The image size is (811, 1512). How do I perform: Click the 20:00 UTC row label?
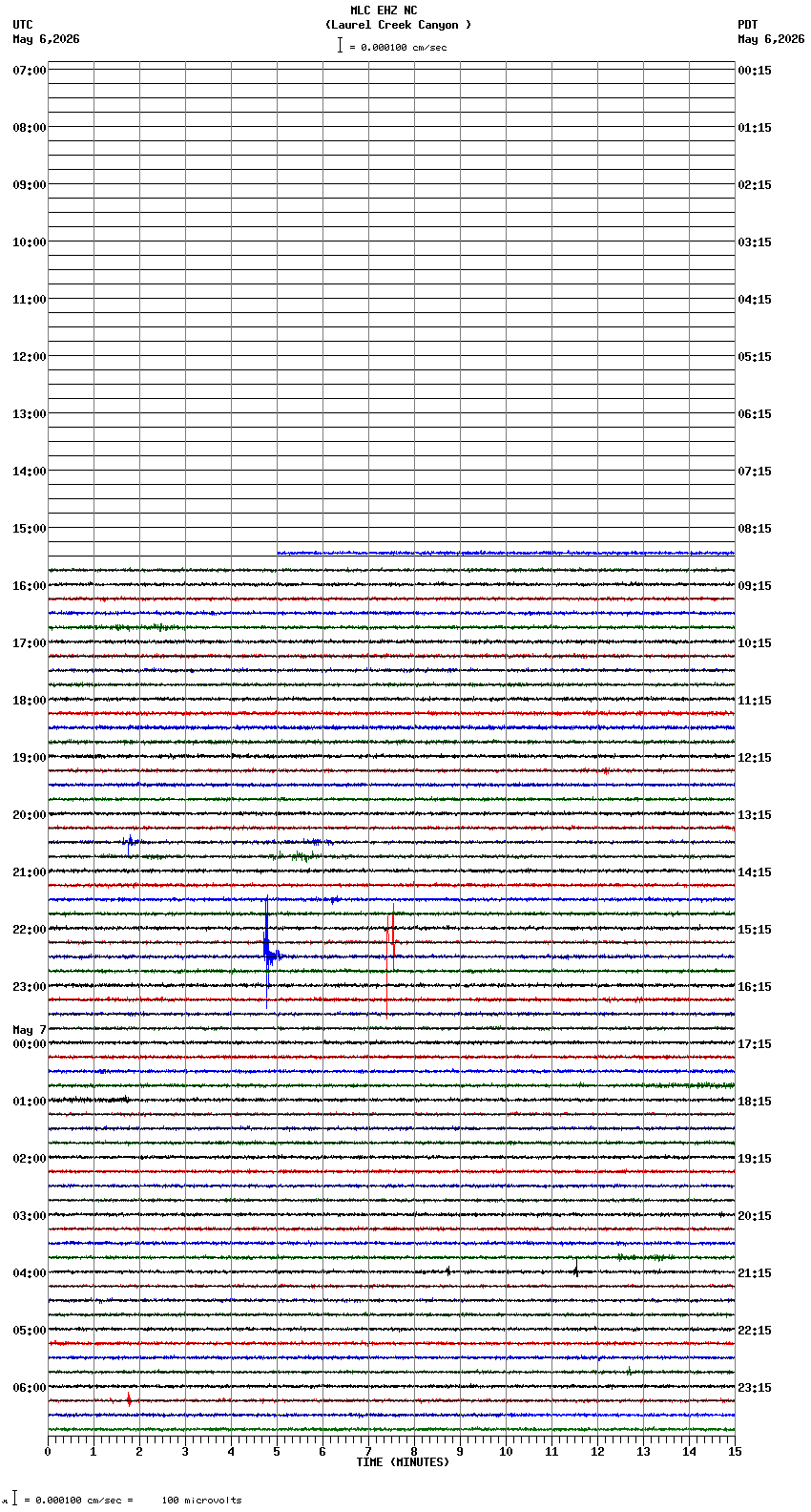coord(30,815)
